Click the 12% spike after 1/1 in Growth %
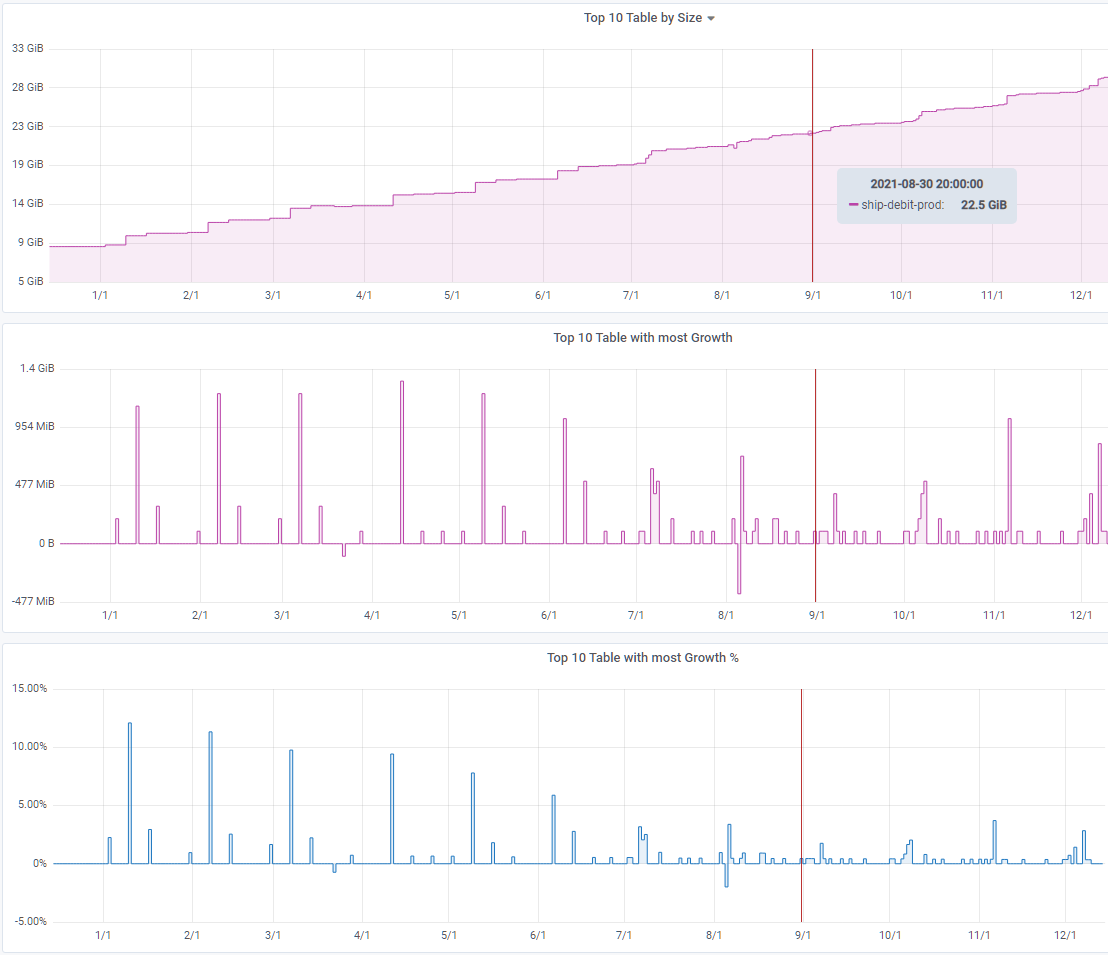The width and height of the screenshot is (1108, 955). click(129, 793)
